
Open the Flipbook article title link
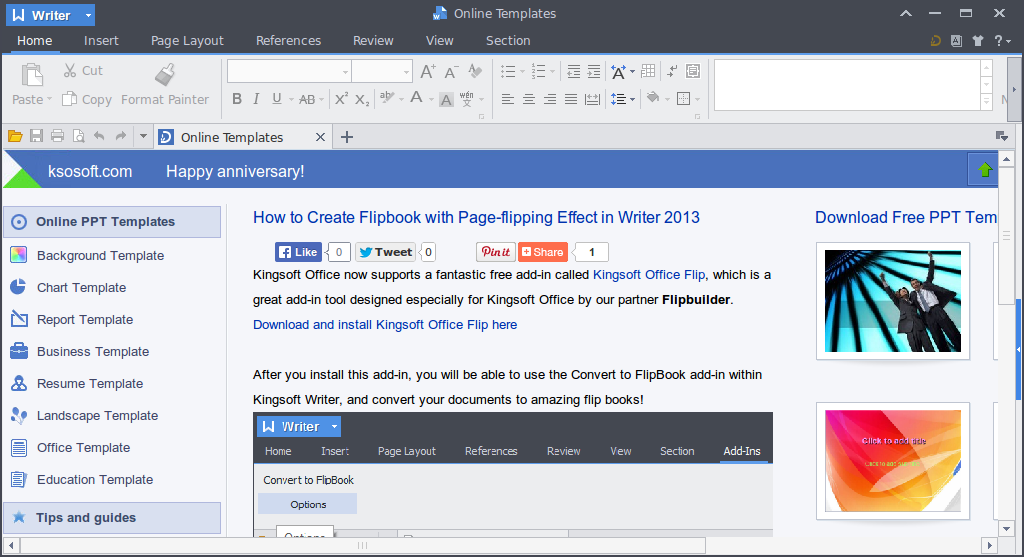click(x=476, y=217)
